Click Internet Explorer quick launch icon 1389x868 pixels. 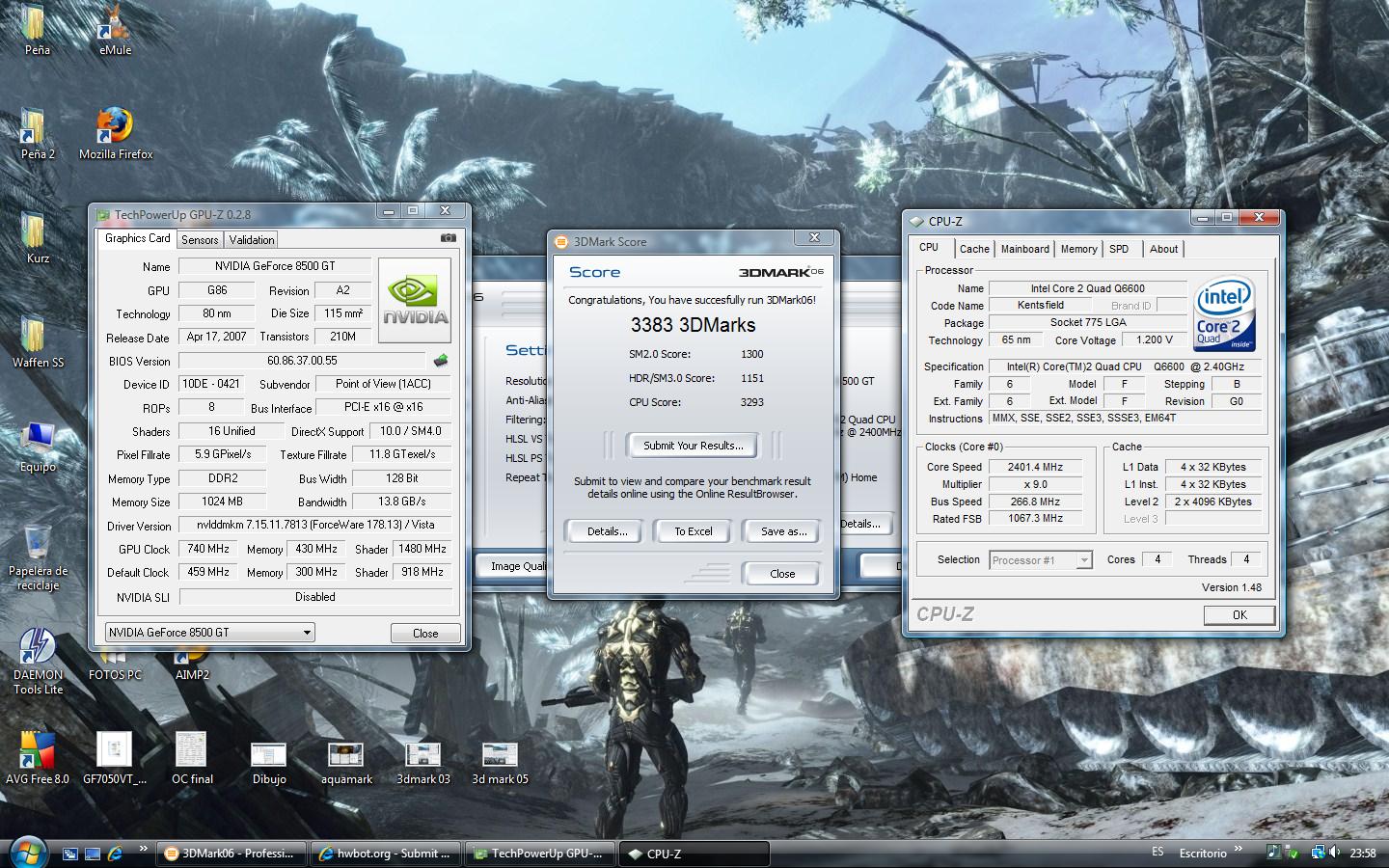click(x=115, y=854)
